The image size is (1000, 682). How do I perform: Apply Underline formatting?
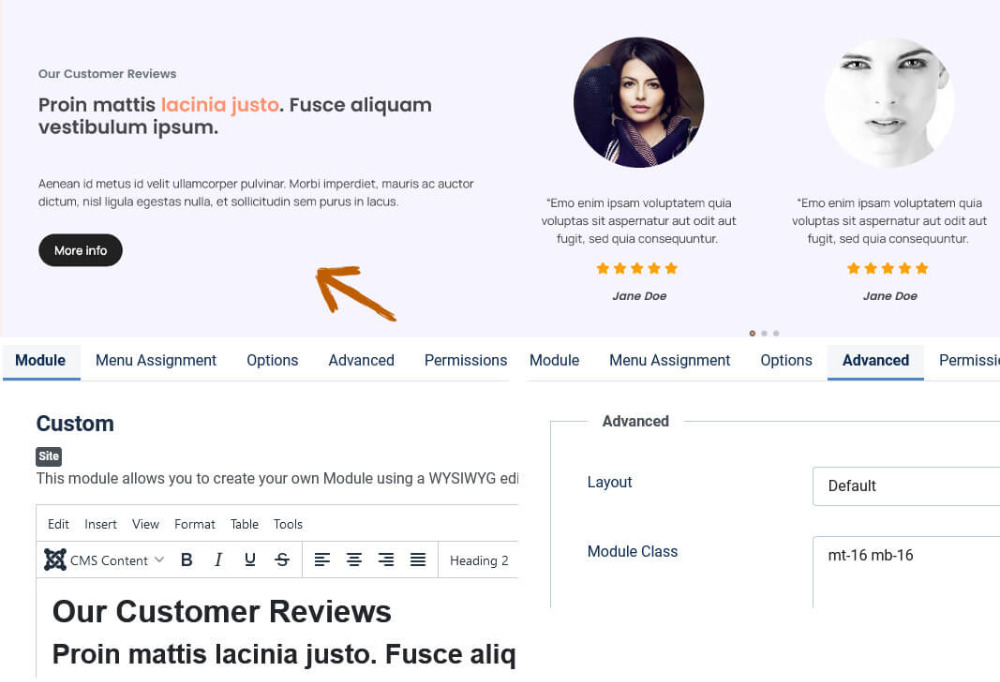[250, 560]
